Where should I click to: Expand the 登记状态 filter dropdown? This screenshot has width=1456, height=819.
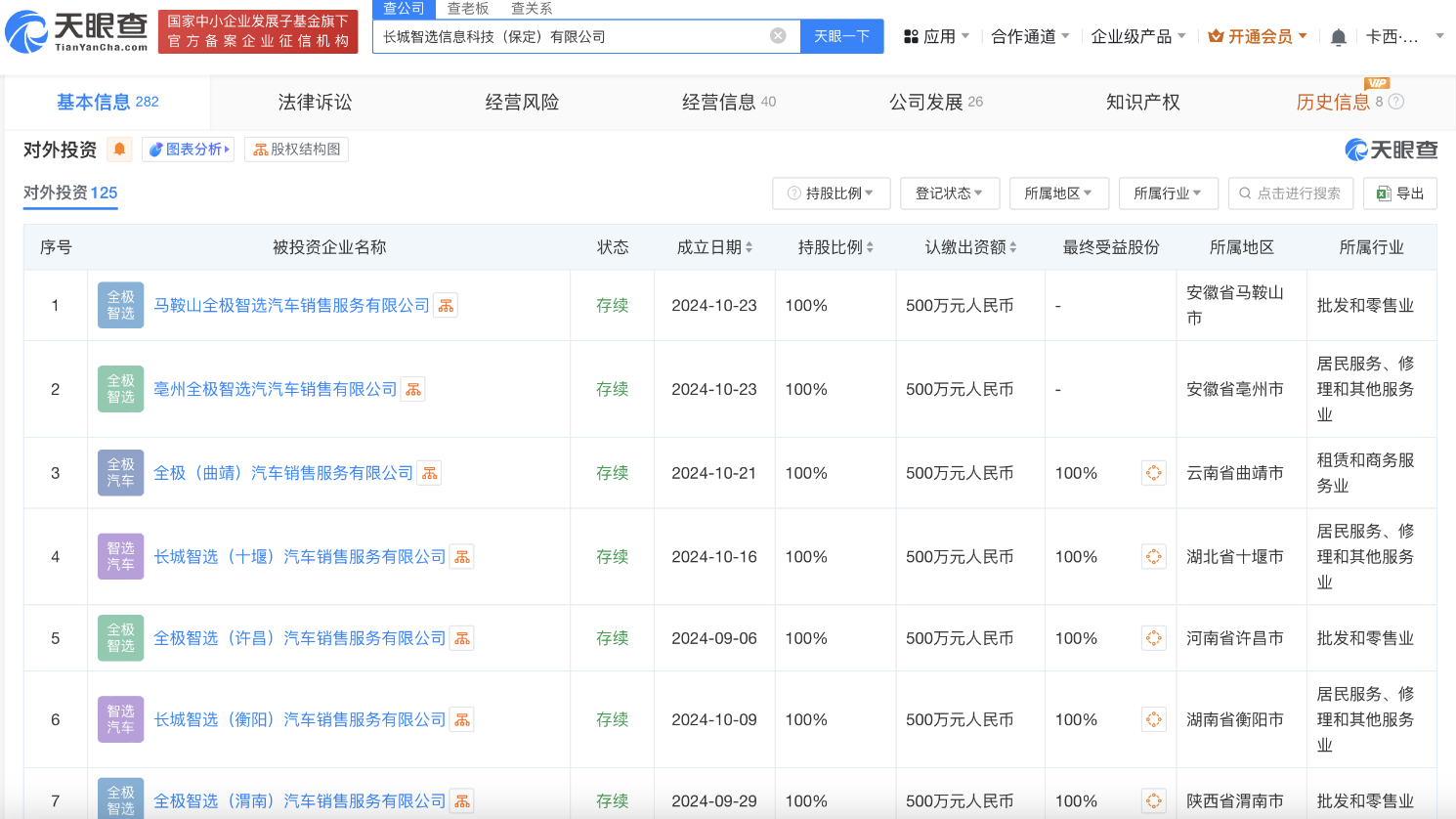coord(949,194)
